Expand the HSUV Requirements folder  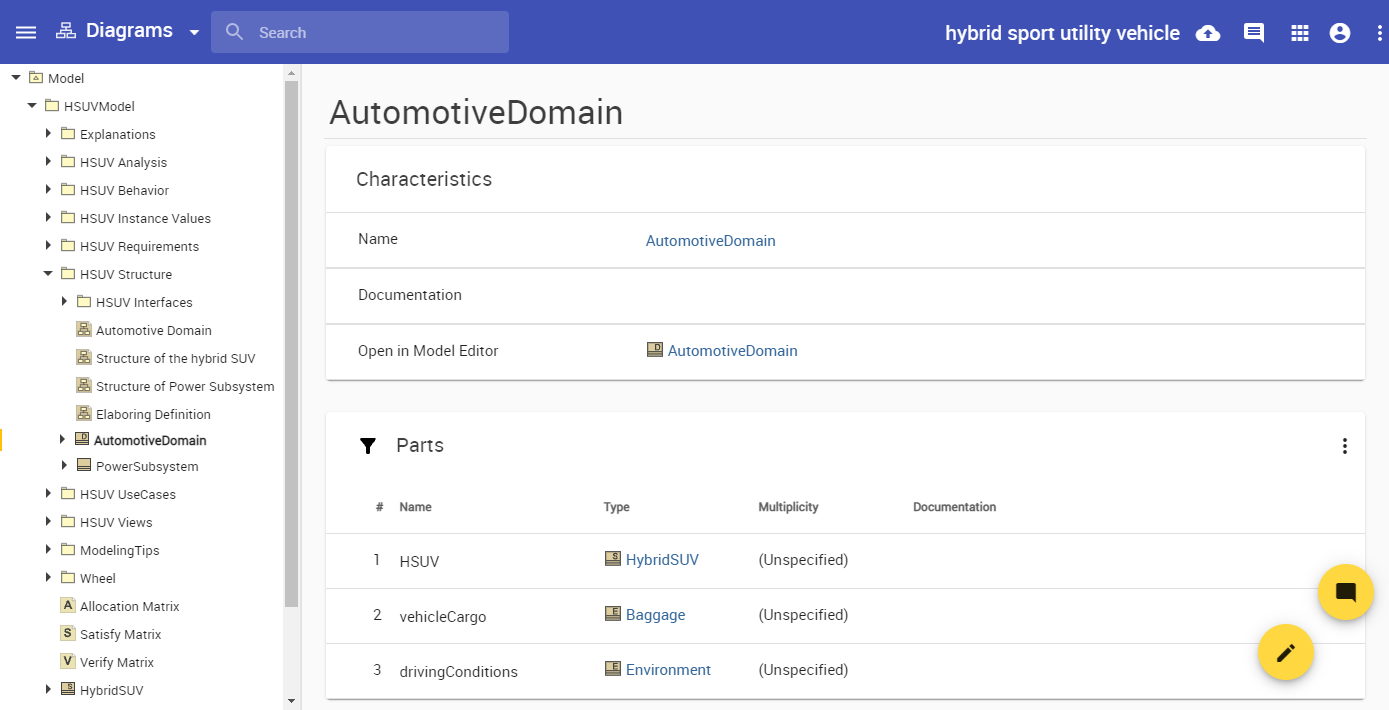pyautogui.click(x=48, y=246)
